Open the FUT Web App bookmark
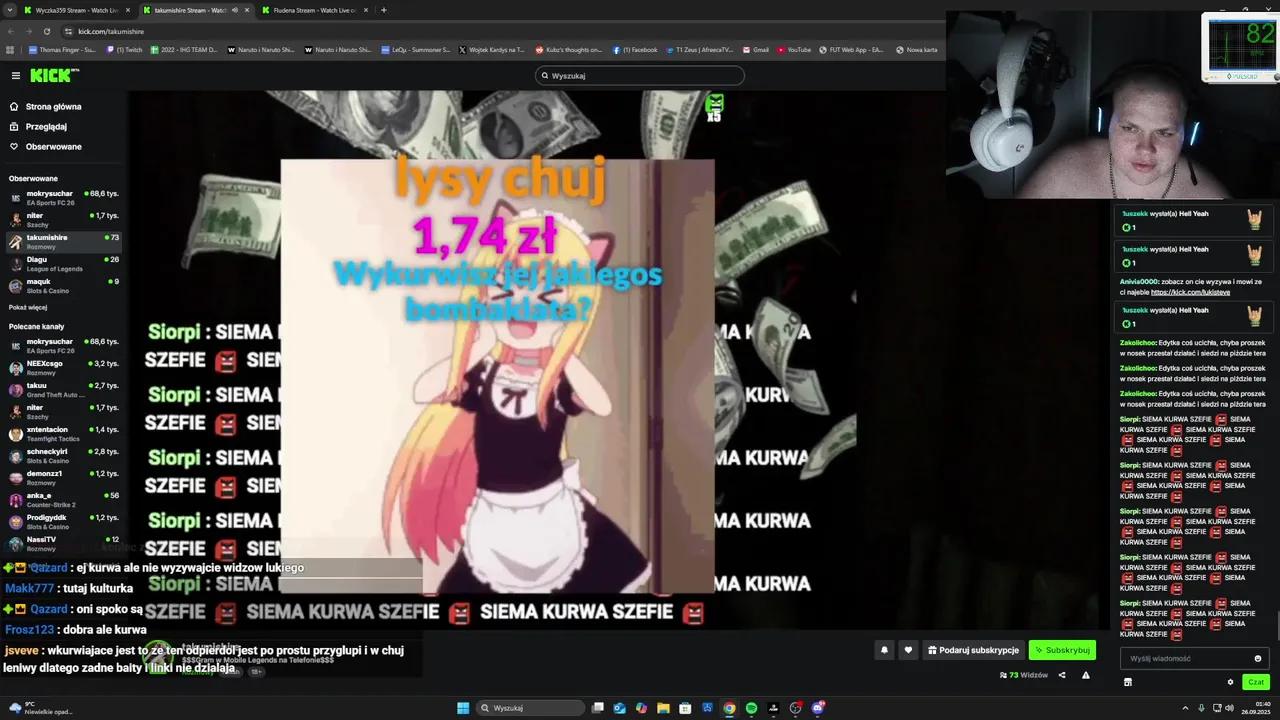This screenshot has width=1280, height=720. coord(852,49)
